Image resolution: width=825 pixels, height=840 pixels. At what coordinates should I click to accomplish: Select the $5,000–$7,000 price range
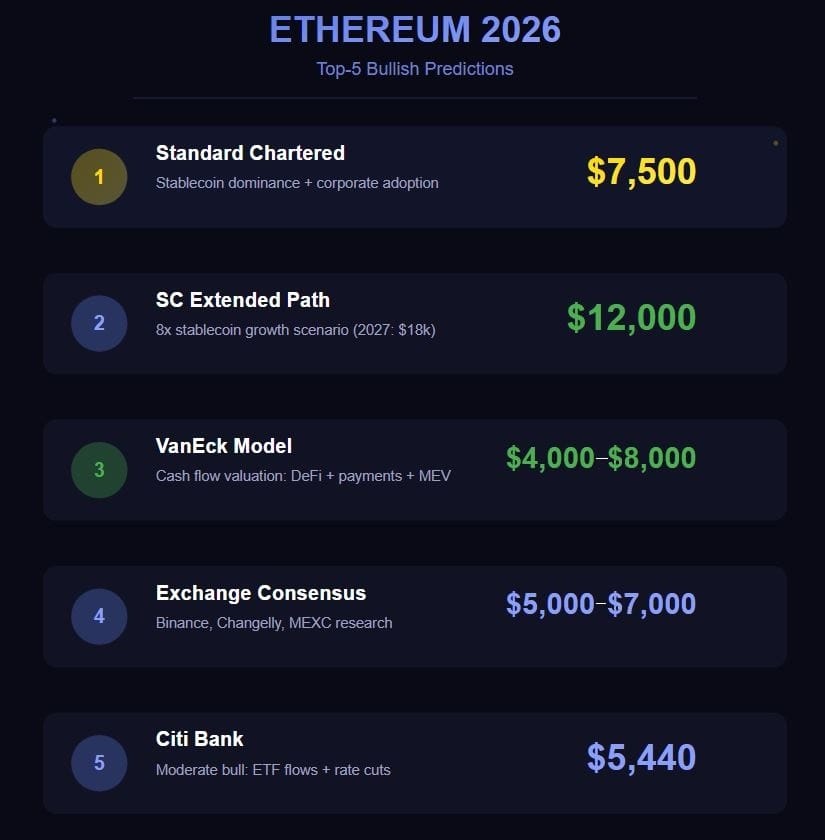tap(601, 604)
